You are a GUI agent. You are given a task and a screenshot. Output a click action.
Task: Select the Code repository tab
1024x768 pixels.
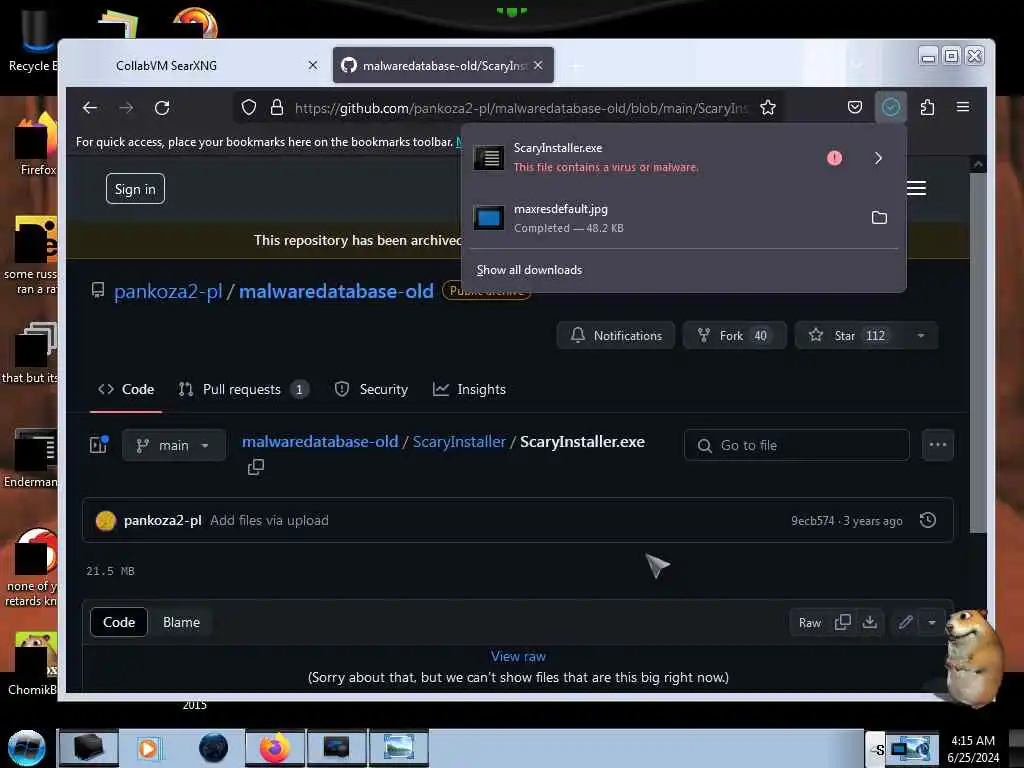tap(126, 389)
